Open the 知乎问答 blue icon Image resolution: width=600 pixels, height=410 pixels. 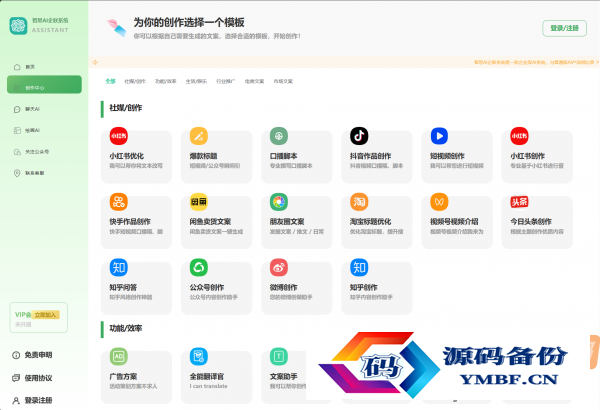(x=119, y=267)
